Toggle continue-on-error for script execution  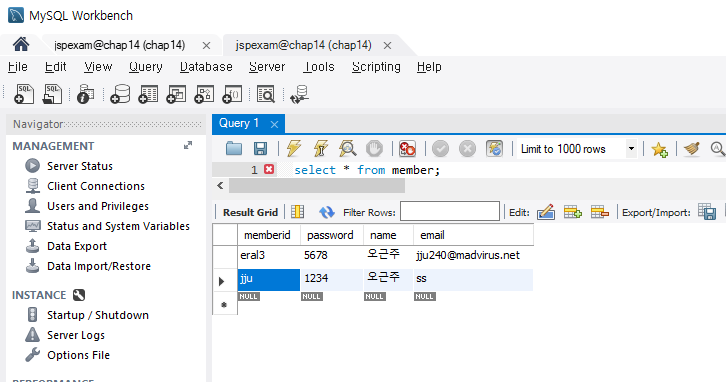(x=407, y=149)
